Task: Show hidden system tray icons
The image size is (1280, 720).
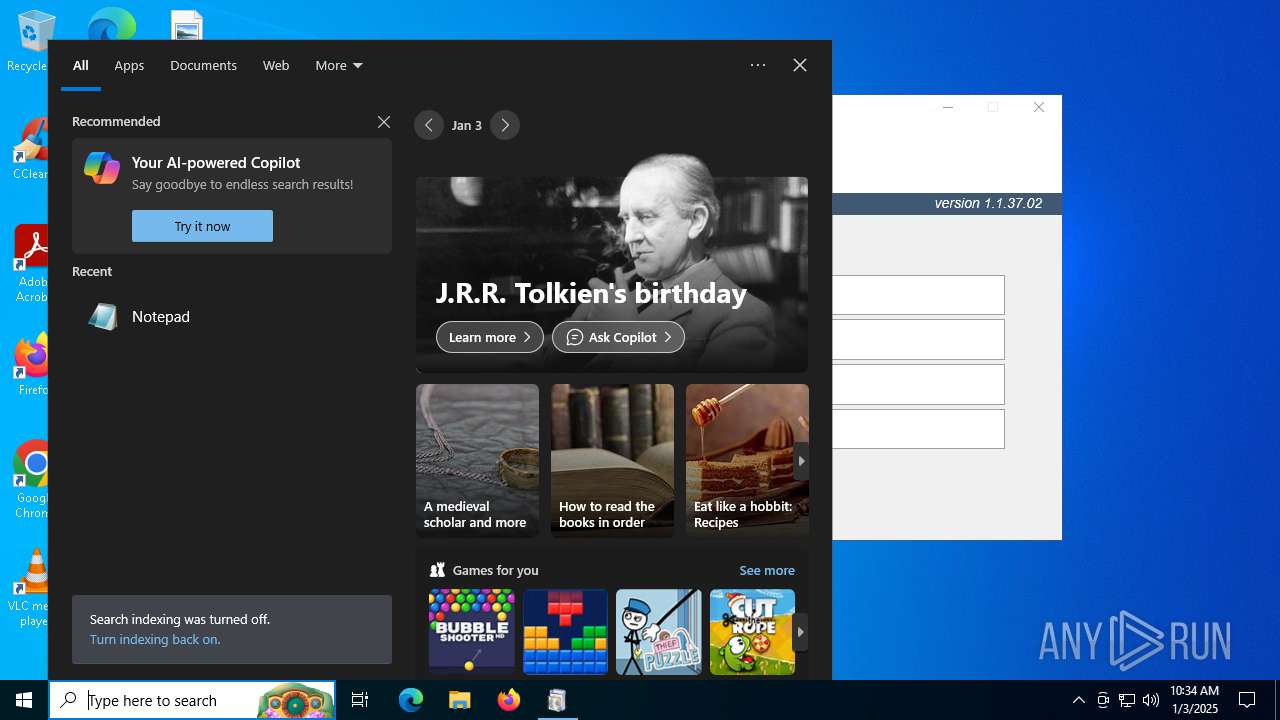Action: coord(1078,700)
